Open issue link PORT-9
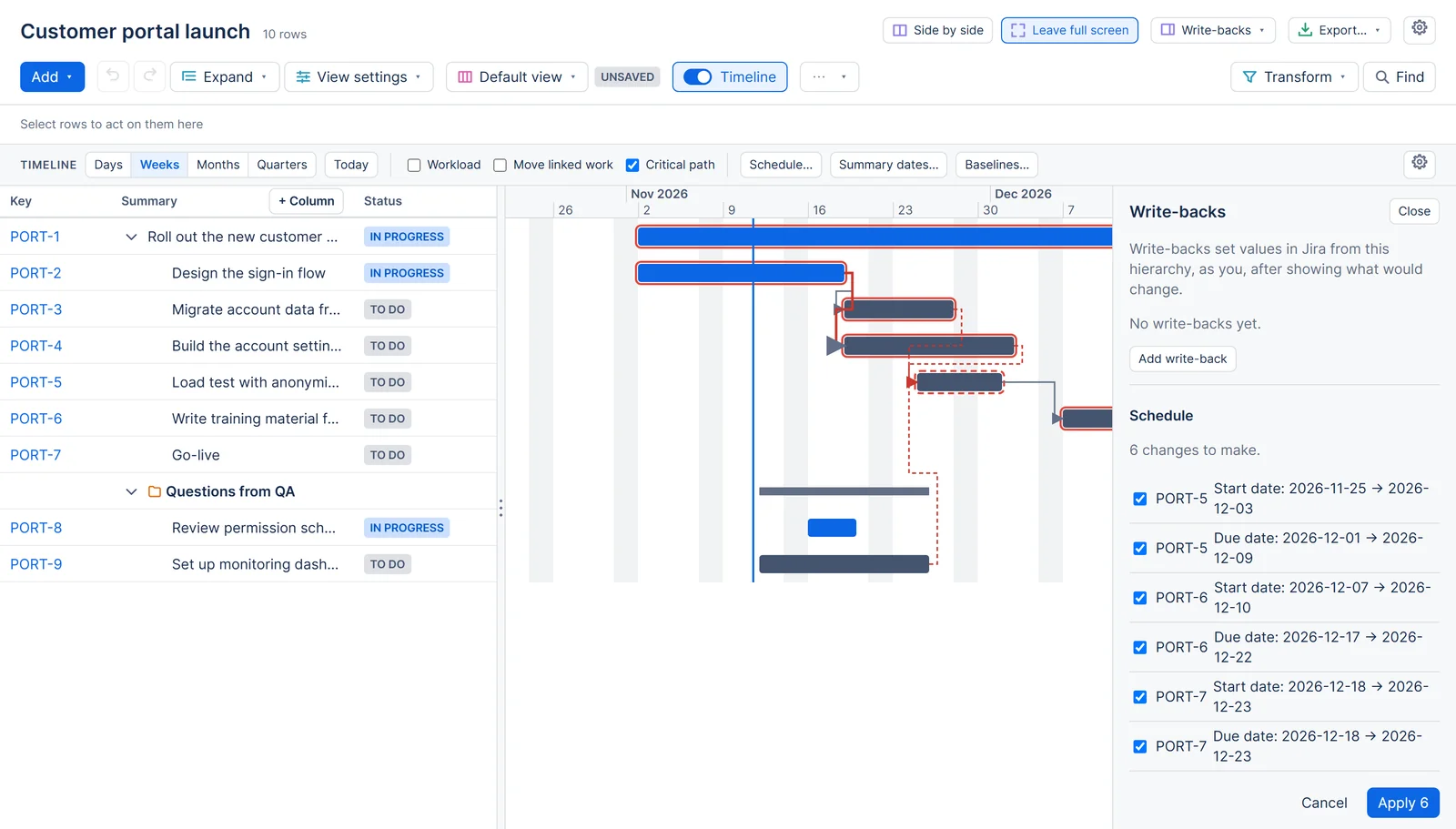The height and width of the screenshot is (829, 1456). pos(36,564)
